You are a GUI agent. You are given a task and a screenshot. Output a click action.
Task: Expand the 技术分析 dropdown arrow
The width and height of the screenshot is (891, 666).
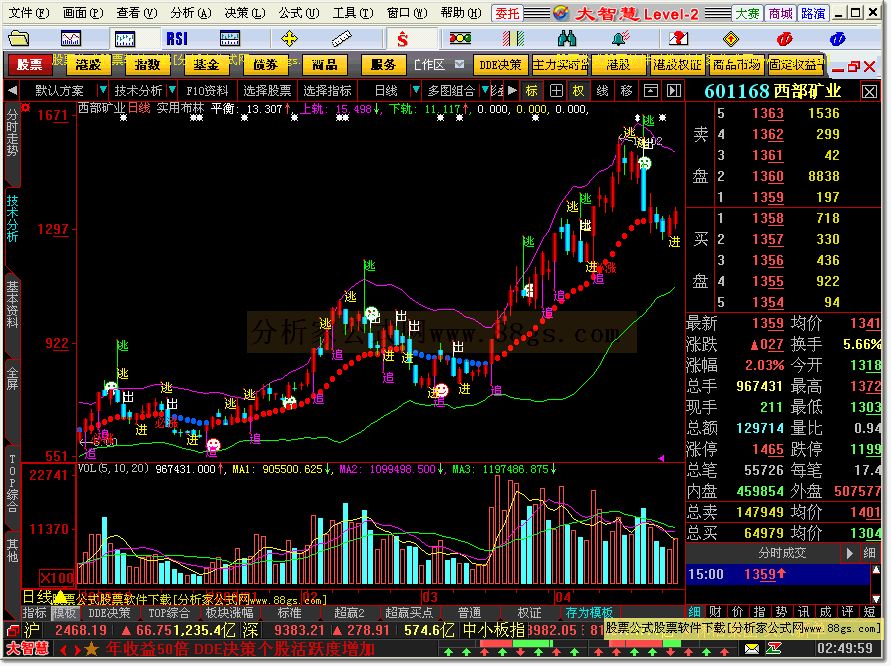tap(172, 90)
